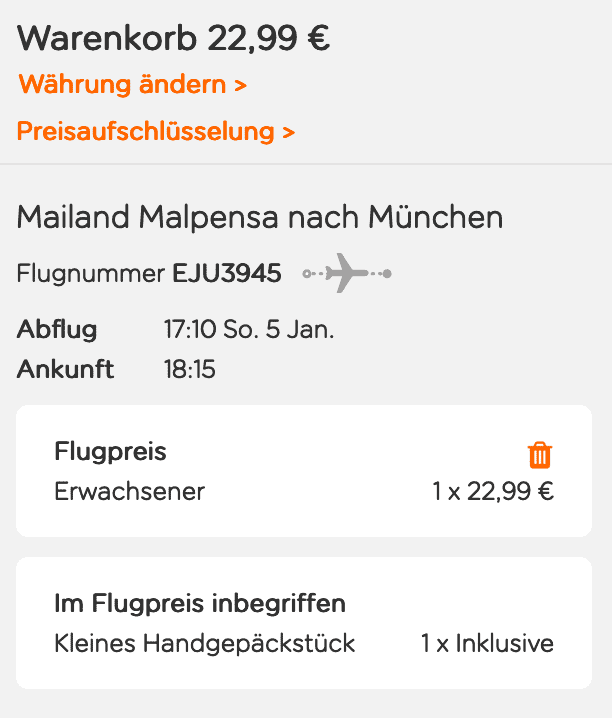Screen dimensions: 612x718
Task: Select the arrival time 18:15
Action: pos(190,370)
